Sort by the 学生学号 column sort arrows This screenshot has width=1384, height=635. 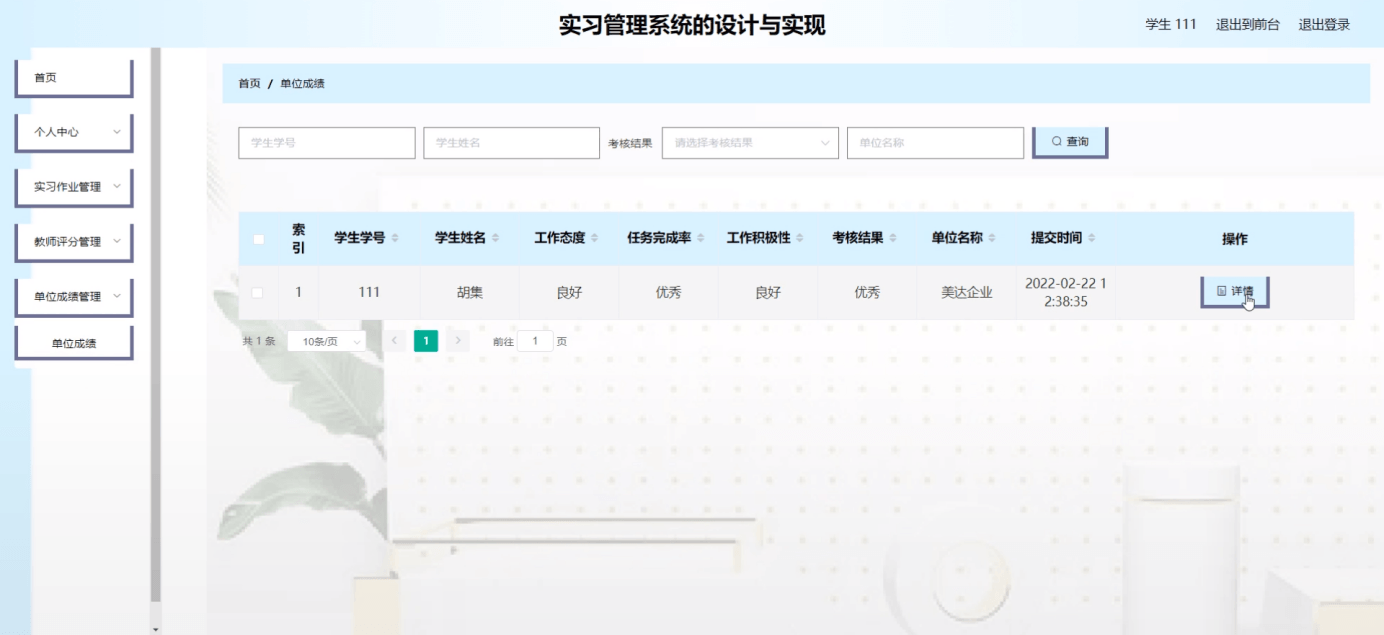pyautogui.click(x=395, y=238)
